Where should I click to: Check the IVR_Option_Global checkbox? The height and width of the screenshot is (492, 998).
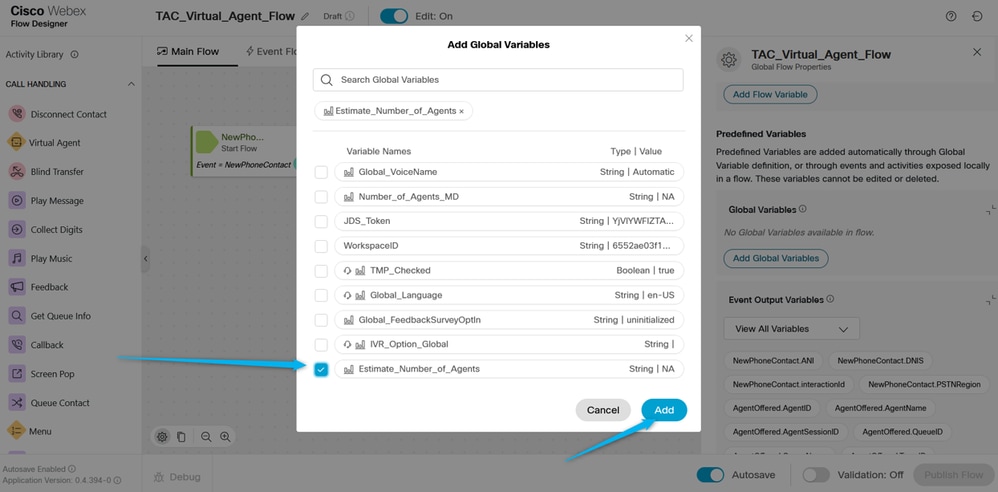(321, 344)
